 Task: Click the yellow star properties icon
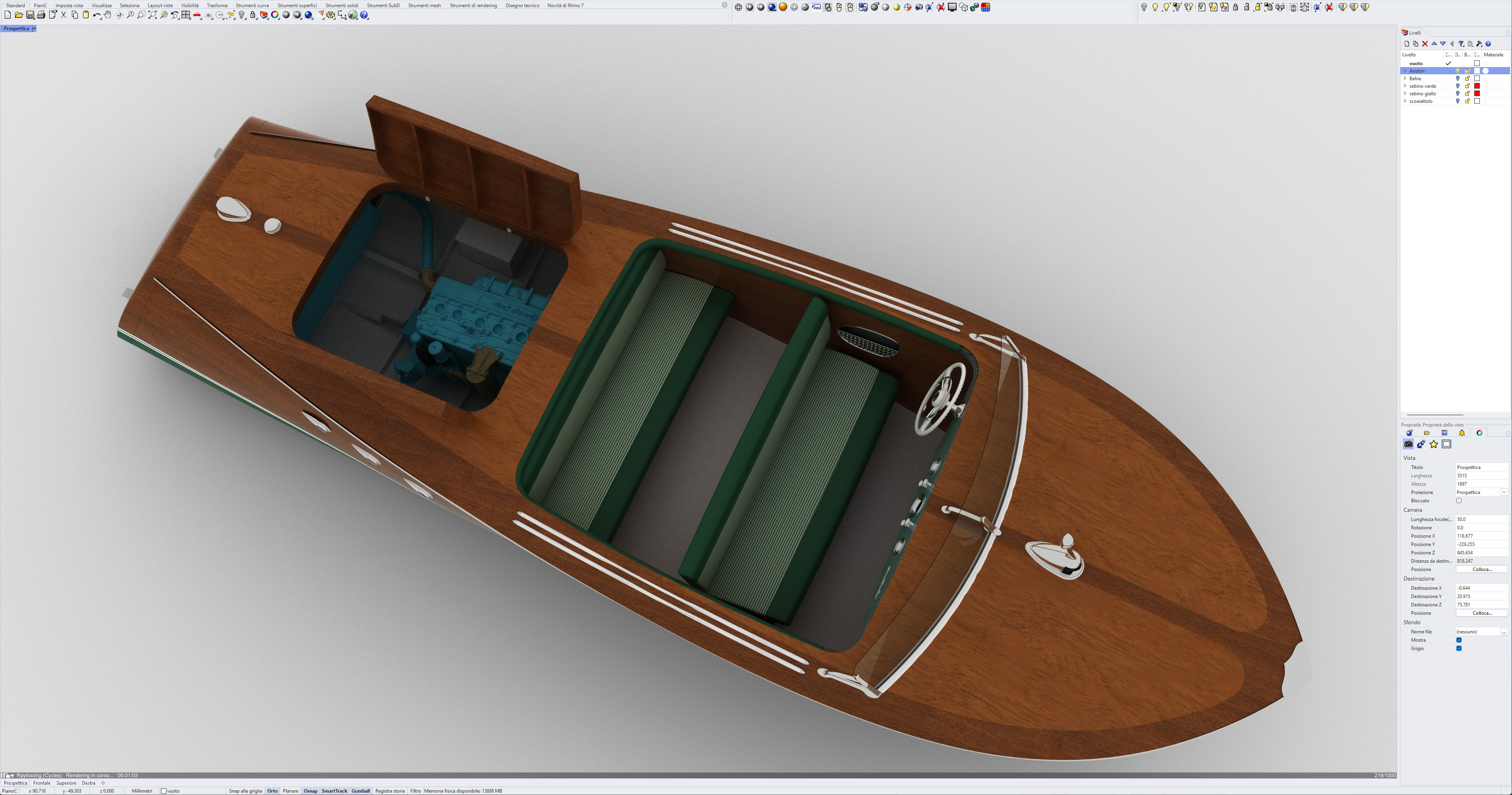(x=1434, y=444)
